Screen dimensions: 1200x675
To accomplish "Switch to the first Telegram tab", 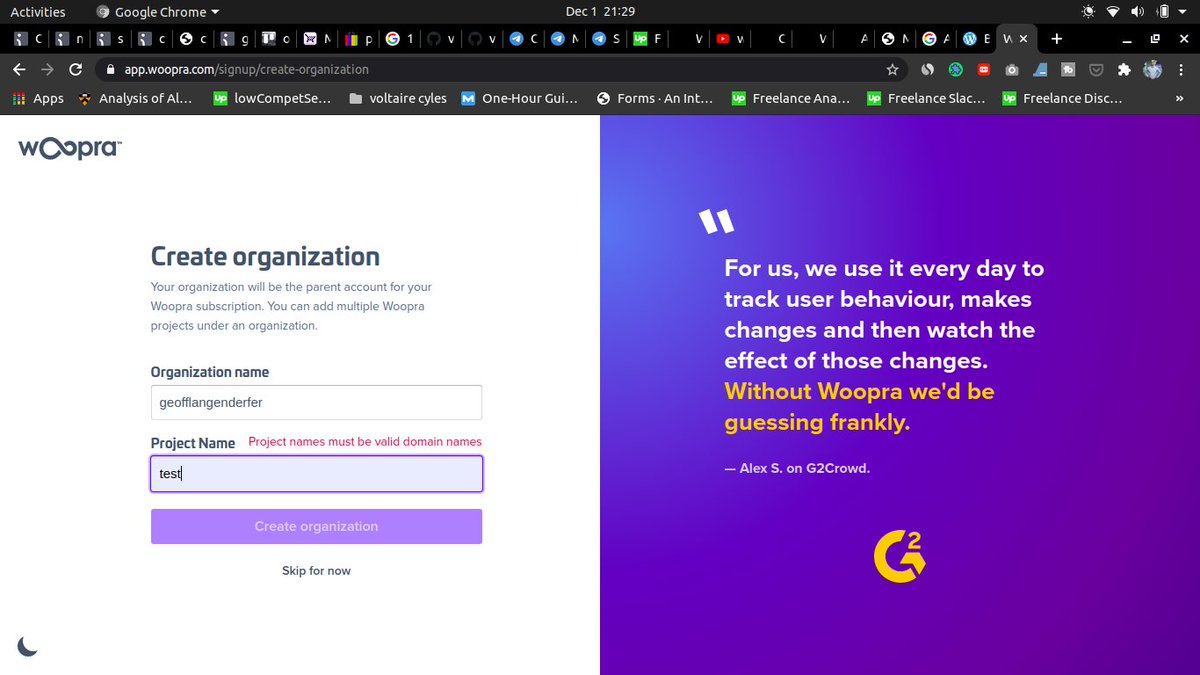I will coord(522,39).
